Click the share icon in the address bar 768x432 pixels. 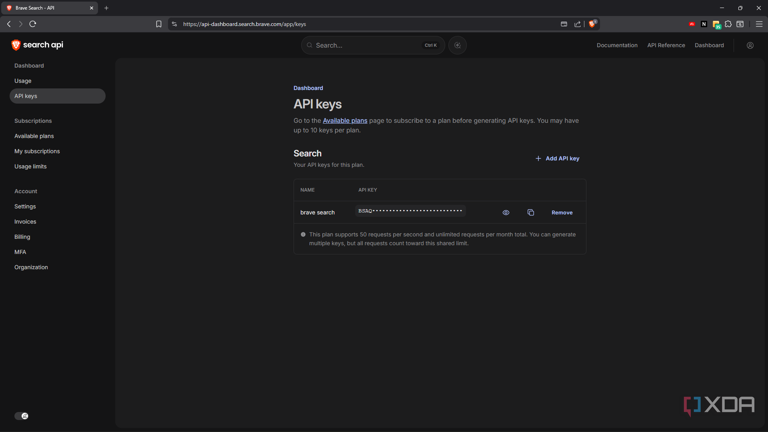point(577,24)
